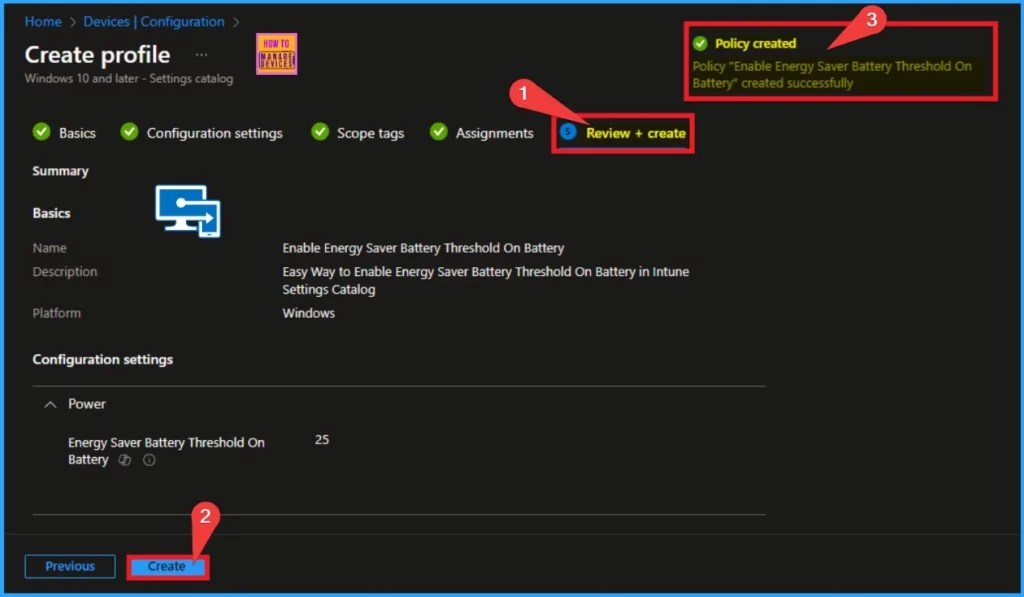Click the Platform field label

point(57,314)
